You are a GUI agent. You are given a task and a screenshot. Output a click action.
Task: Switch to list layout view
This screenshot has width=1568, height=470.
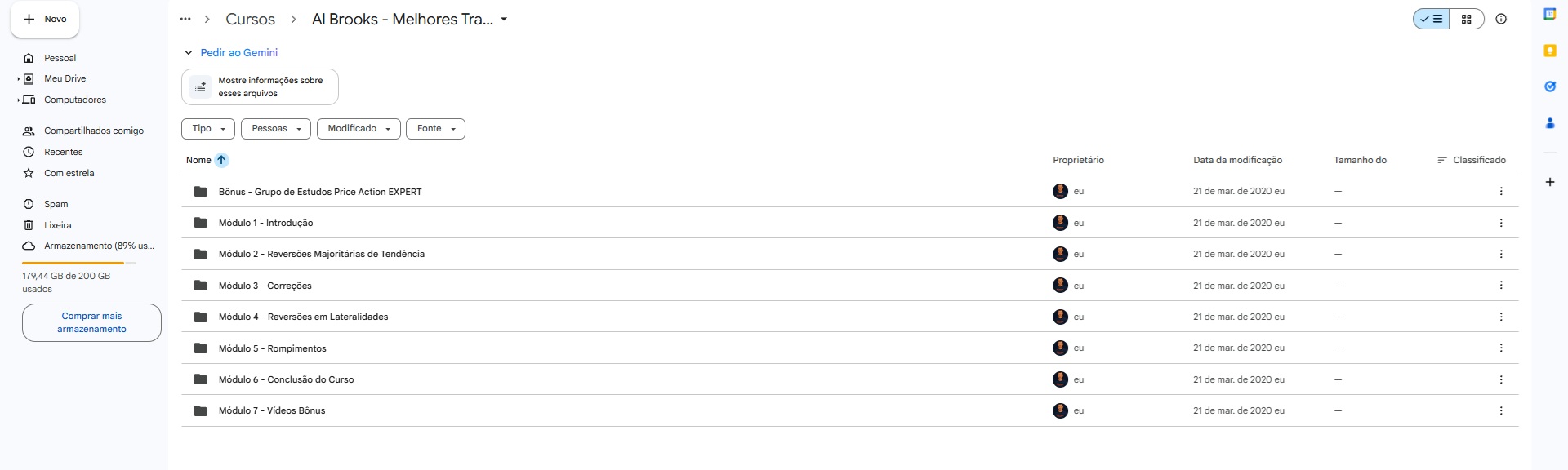click(x=1432, y=19)
